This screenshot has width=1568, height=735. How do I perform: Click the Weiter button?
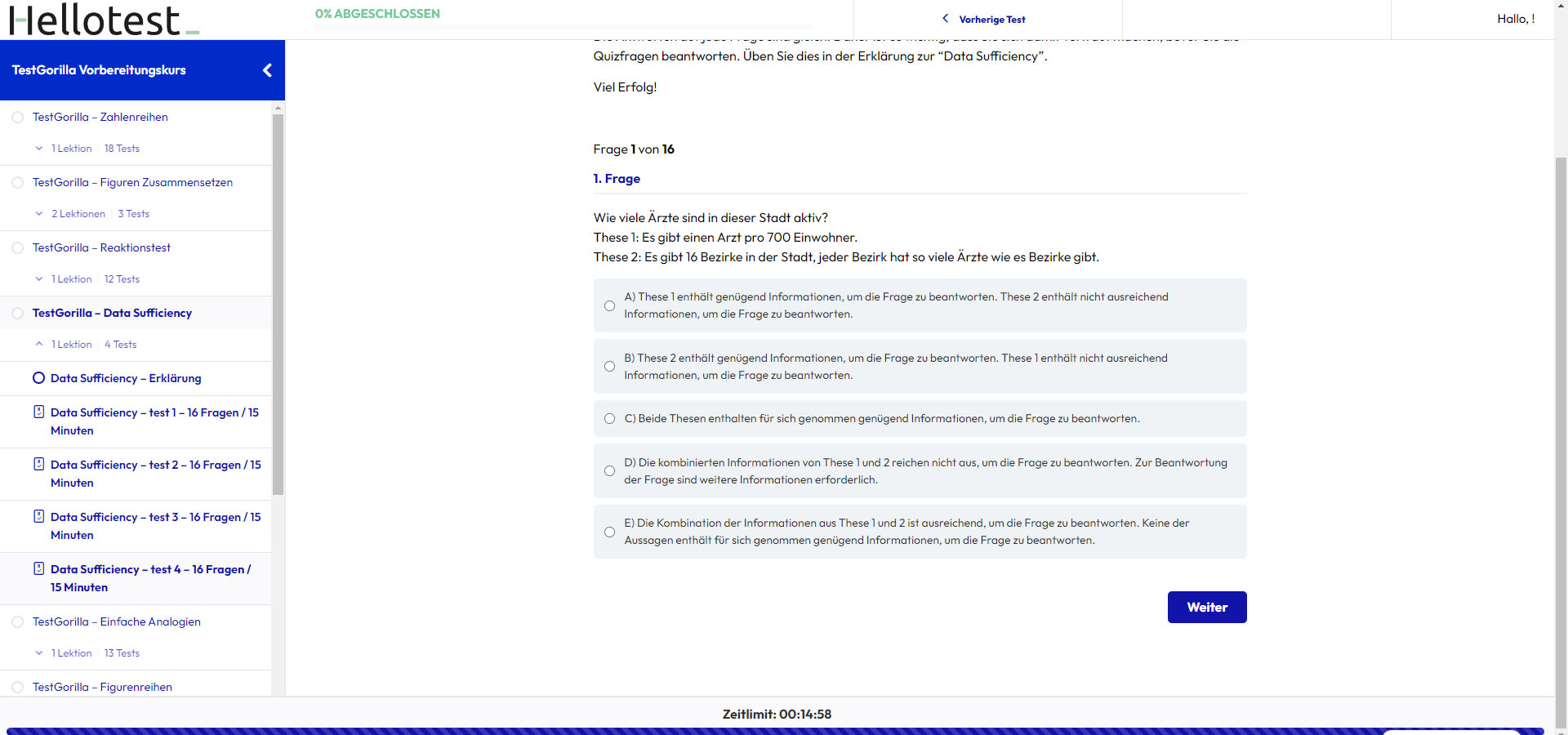[1207, 607]
